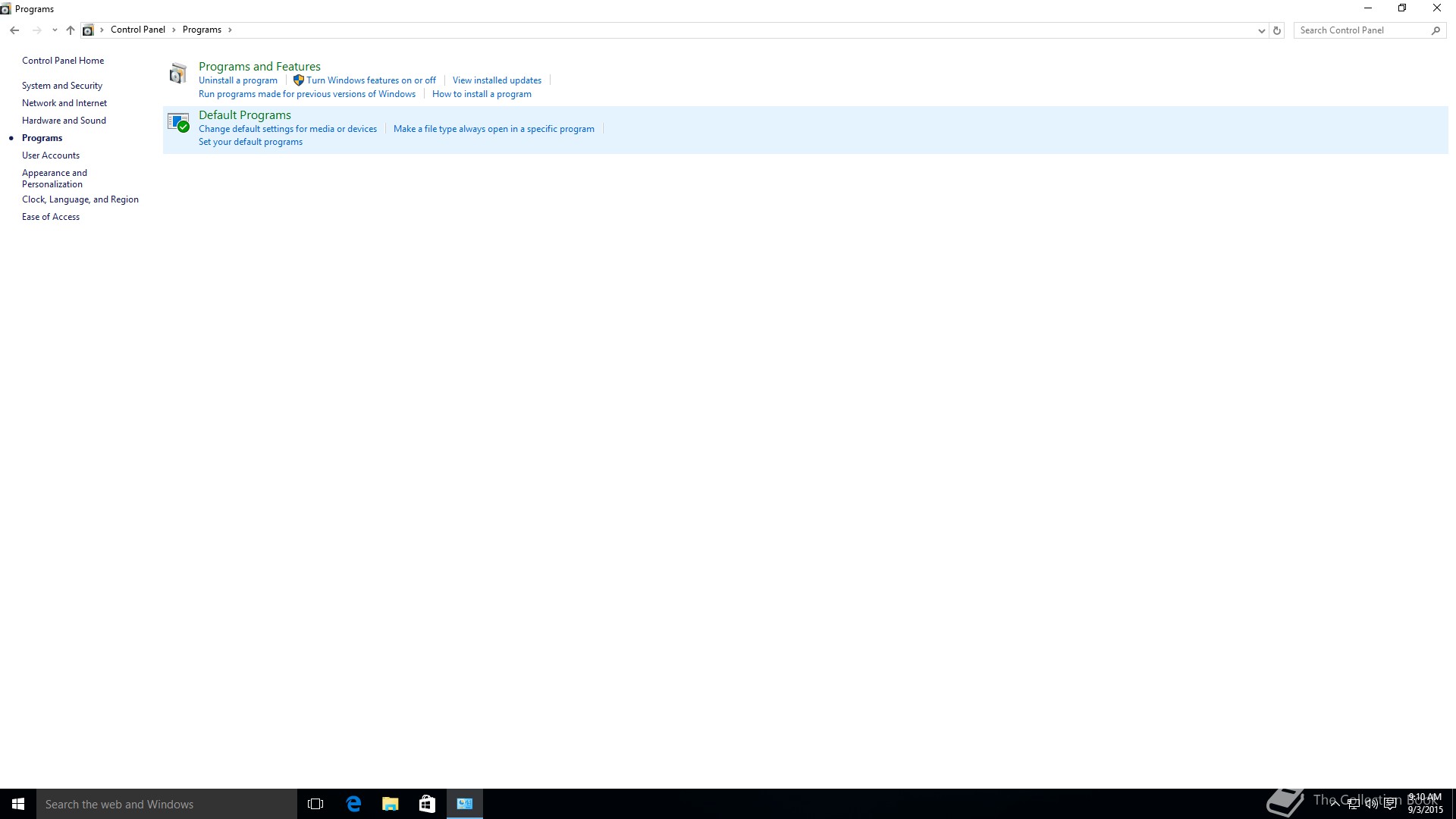Viewport: 1456px width, 819px height.
Task: Open Microsoft Edge from the taskbar
Action: (353, 804)
